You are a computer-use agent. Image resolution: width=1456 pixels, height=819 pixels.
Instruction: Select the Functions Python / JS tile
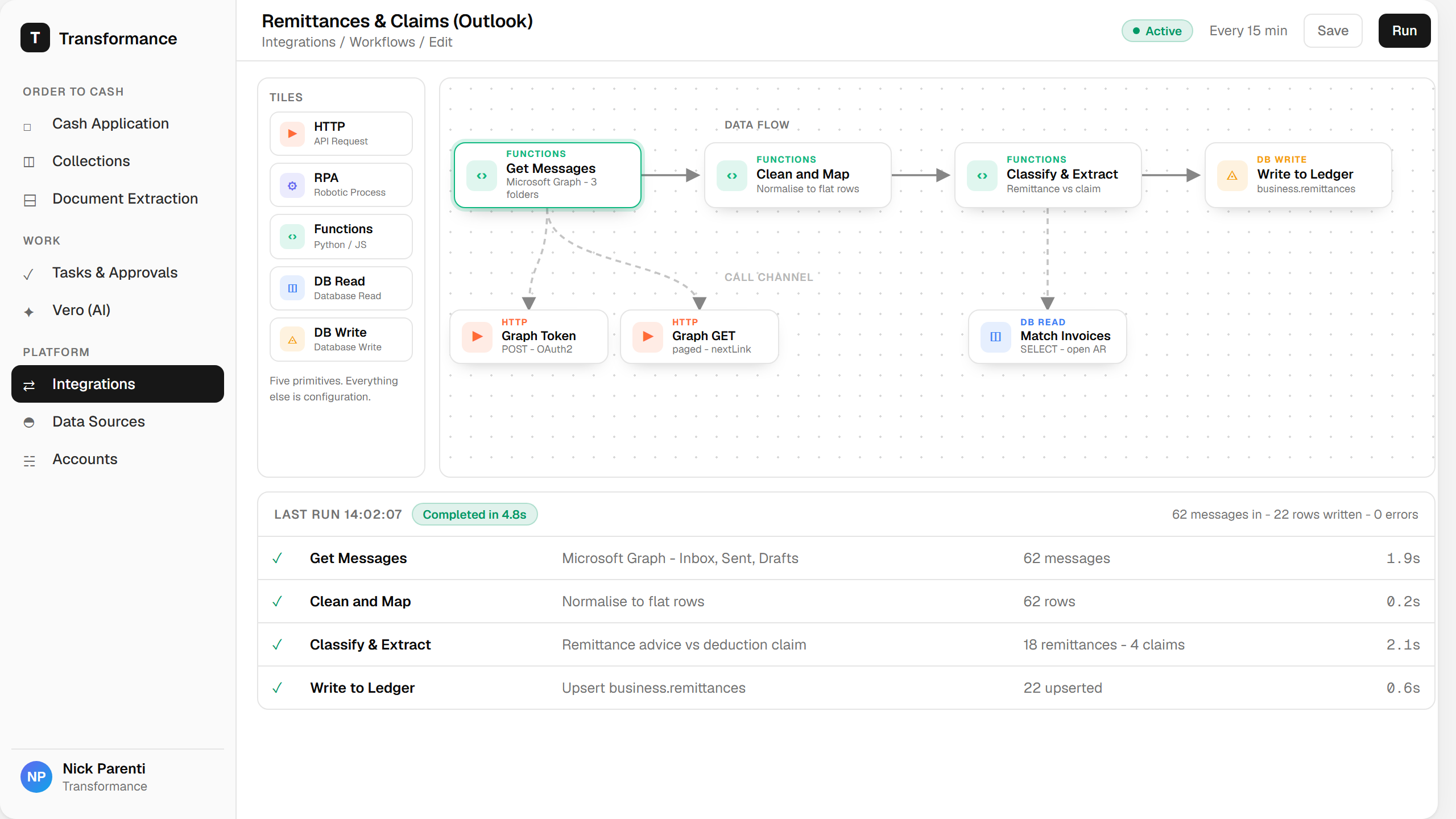pyautogui.click(x=341, y=237)
